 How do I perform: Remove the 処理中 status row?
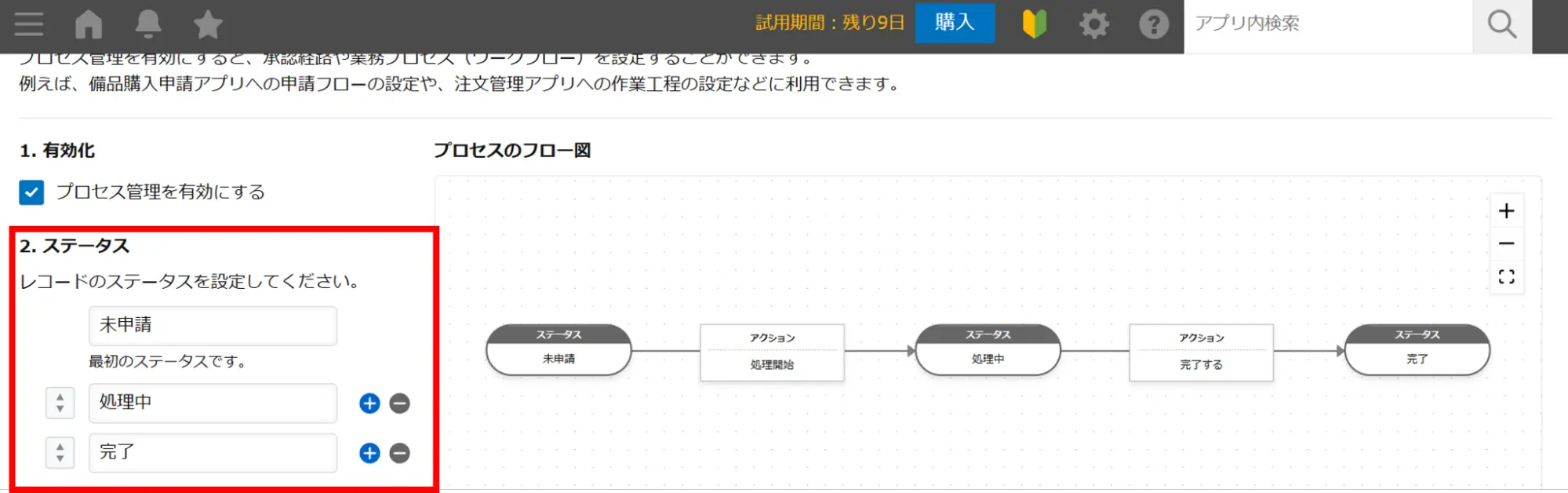(400, 404)
